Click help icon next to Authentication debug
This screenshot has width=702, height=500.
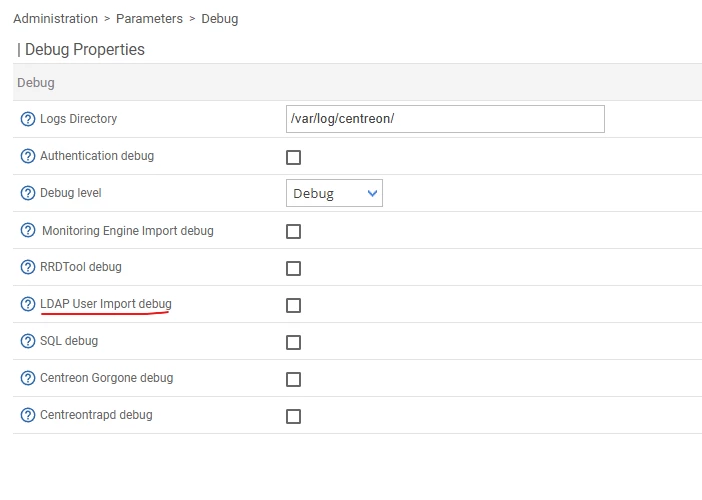click(x=28, y=156)
